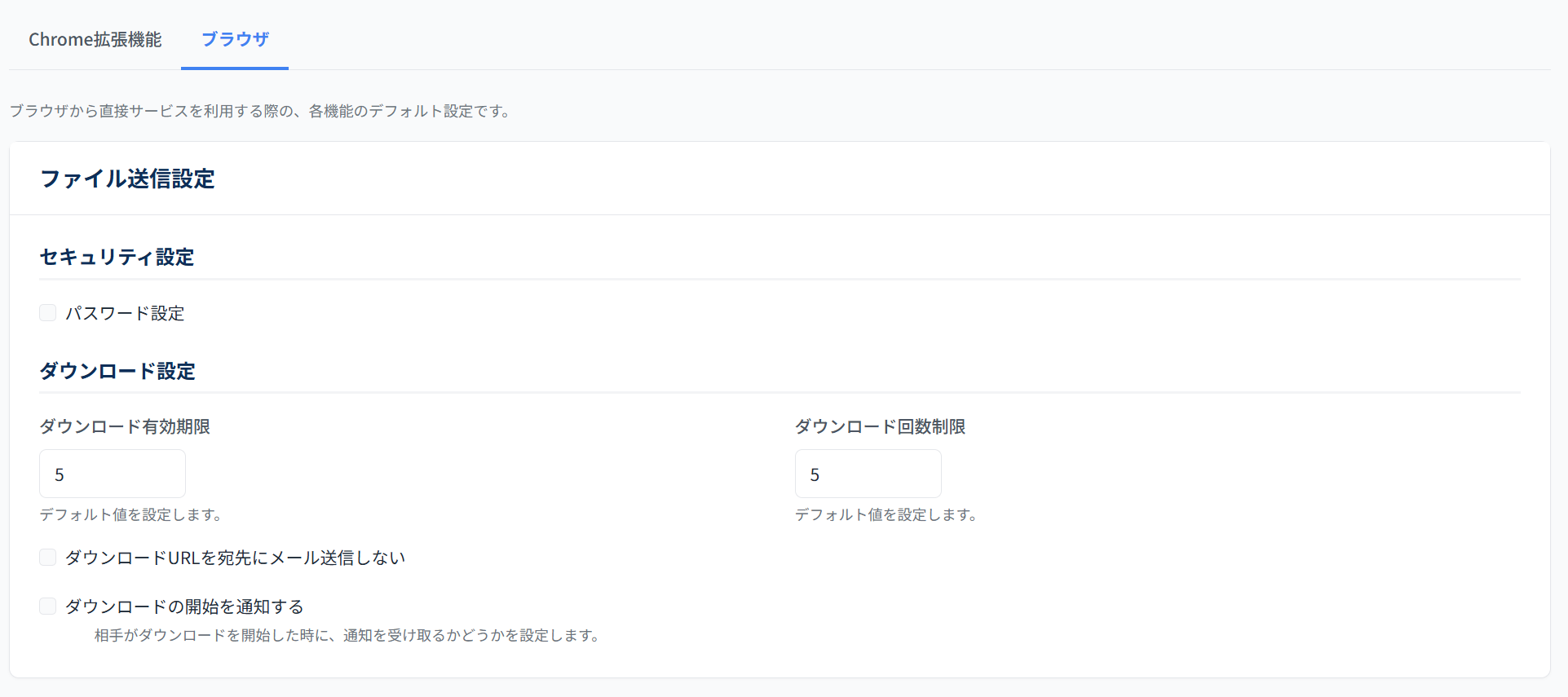The width and height of the screenshot is (1568, 697).
Task: Click the helper text under ダウンロード有効期限 field
Action: click(130, 515)
